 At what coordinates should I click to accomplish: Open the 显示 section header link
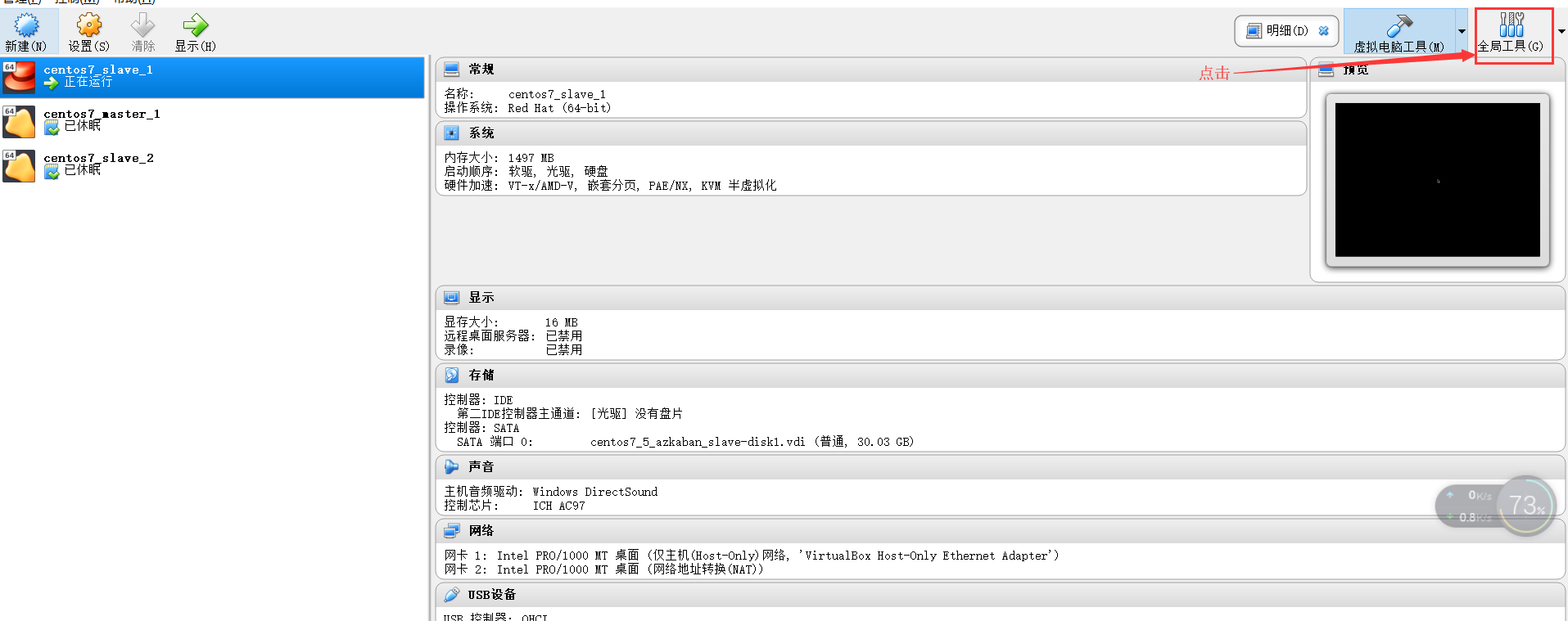tap(481, 298)
